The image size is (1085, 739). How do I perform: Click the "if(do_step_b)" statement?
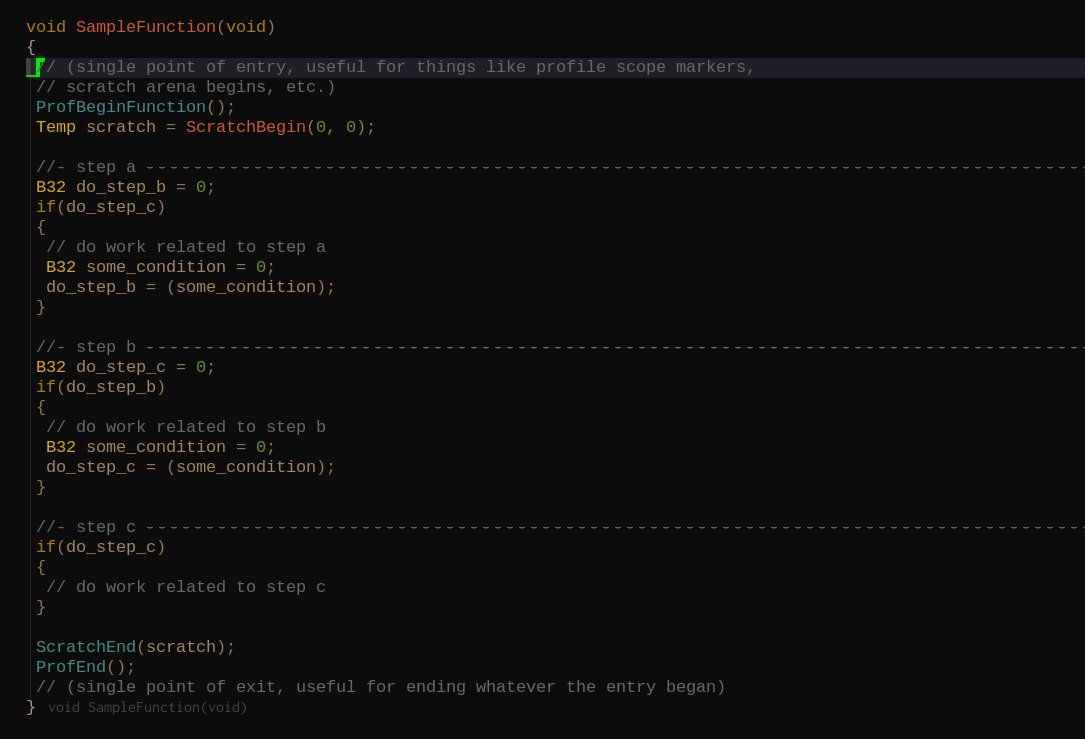pos(100,387)
